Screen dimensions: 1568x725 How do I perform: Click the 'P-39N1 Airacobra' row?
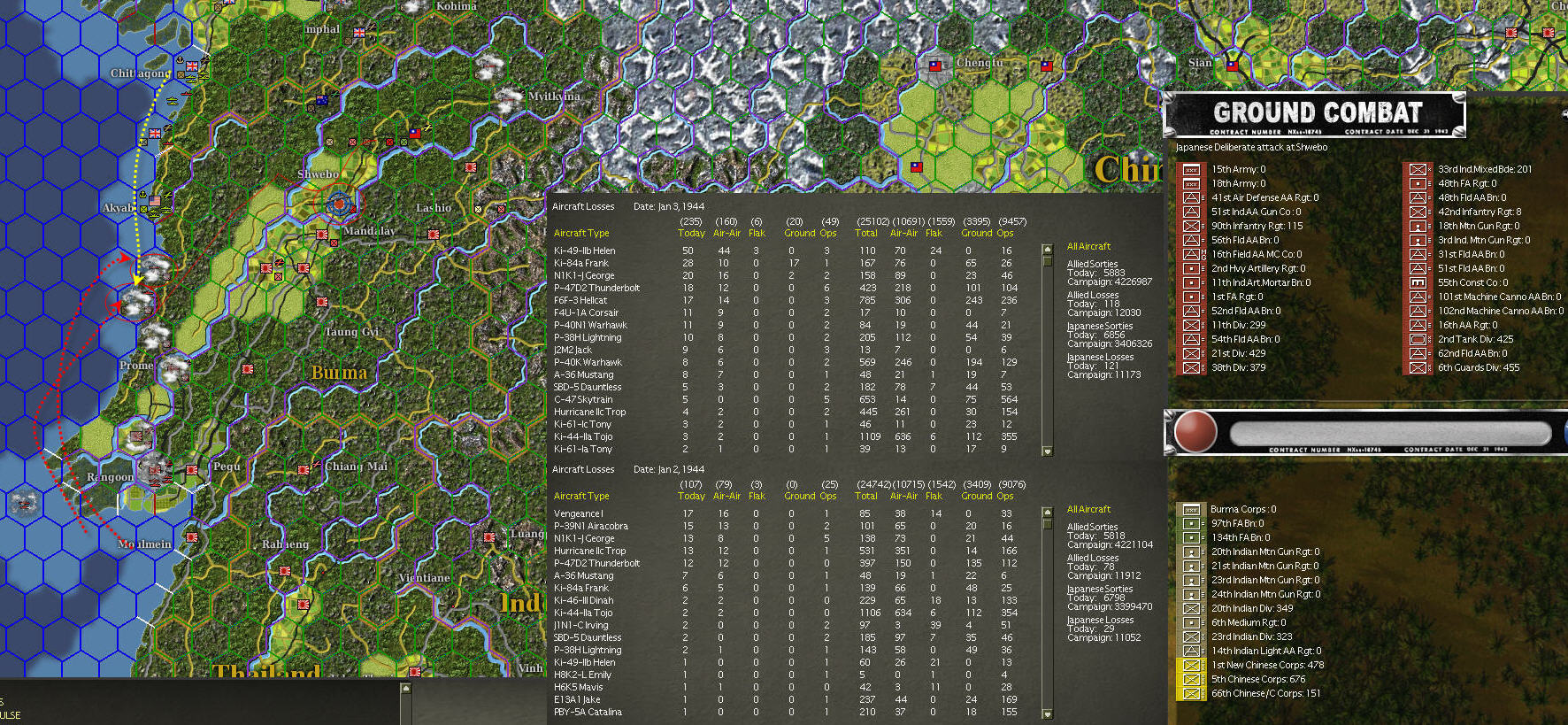click(786, 526)
